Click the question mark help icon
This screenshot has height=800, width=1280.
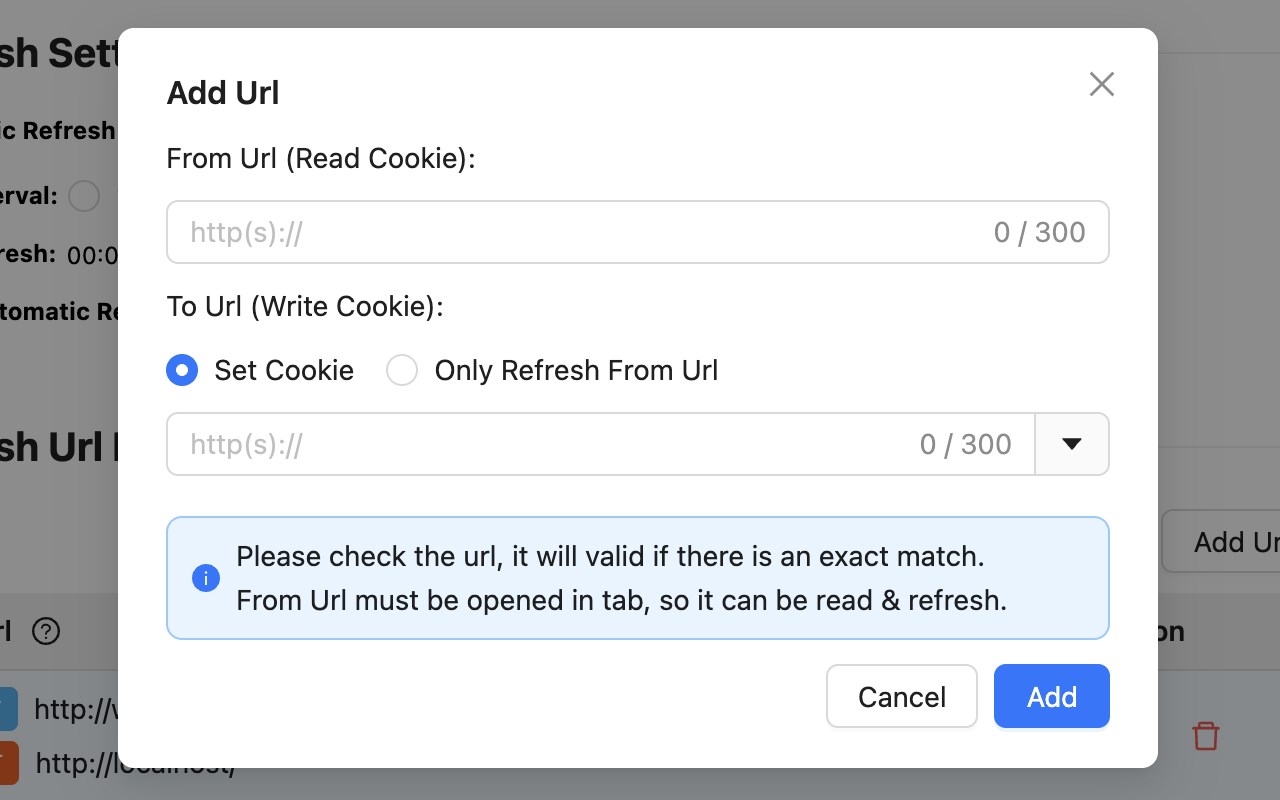[x=46, y=632]
